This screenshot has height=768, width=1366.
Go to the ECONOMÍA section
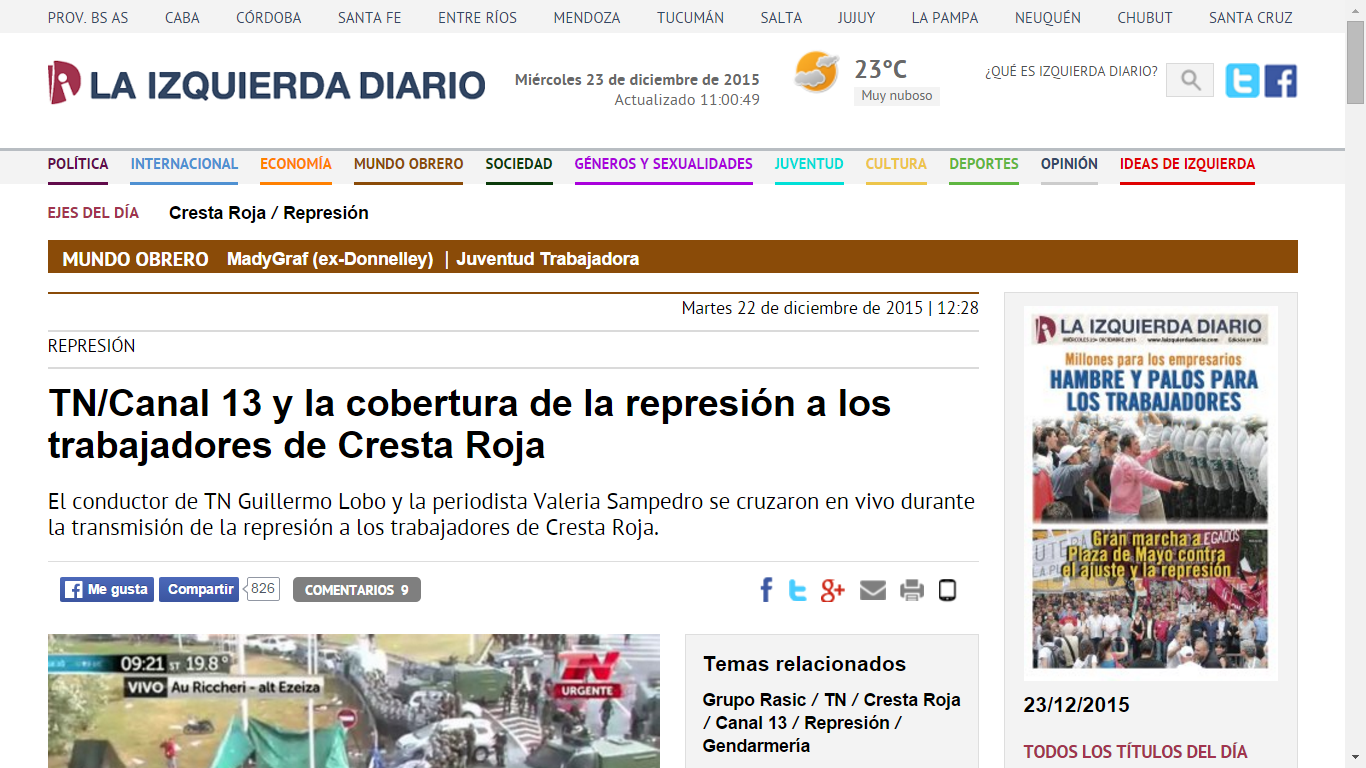296,164
